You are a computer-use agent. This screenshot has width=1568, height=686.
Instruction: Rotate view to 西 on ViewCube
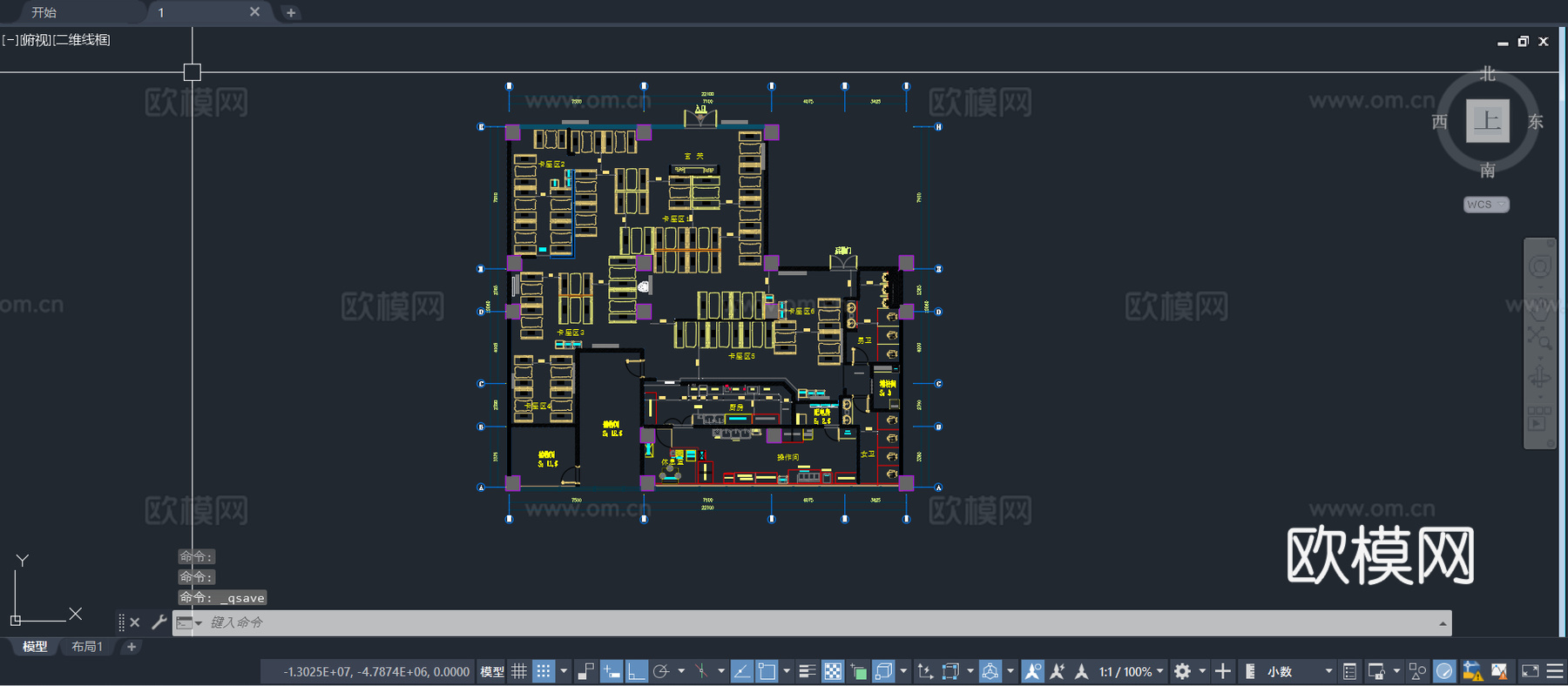pyautogui.click(x=1440, y=122)
